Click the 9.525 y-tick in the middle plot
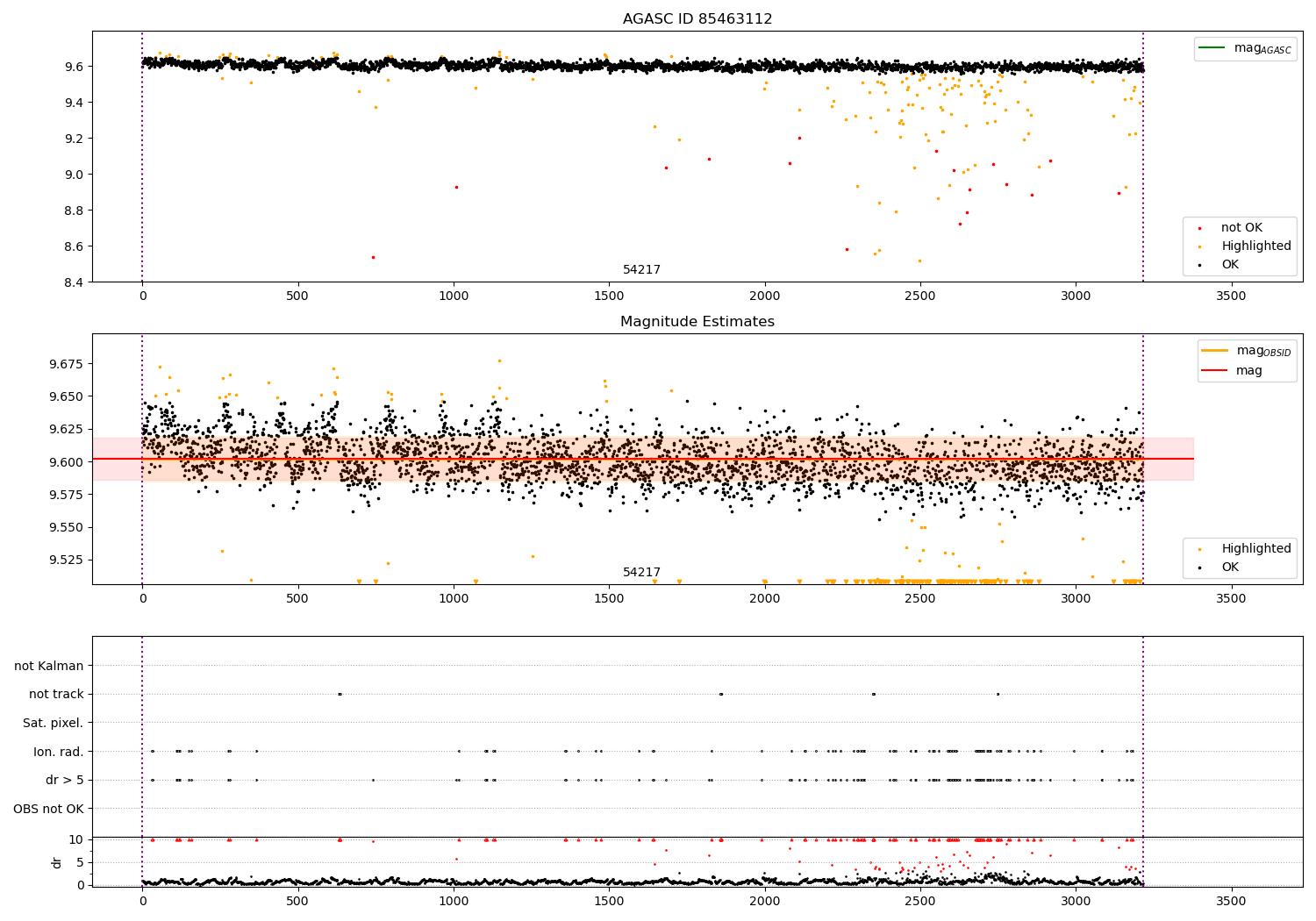Screen dimensions: 1316x921 65,560
